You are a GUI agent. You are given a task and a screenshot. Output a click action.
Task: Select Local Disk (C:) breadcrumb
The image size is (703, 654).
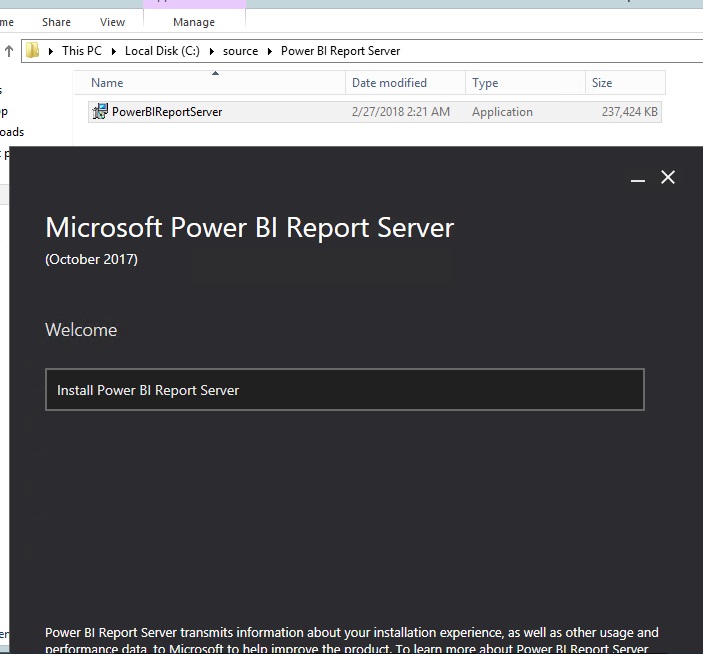coord(162,51)
